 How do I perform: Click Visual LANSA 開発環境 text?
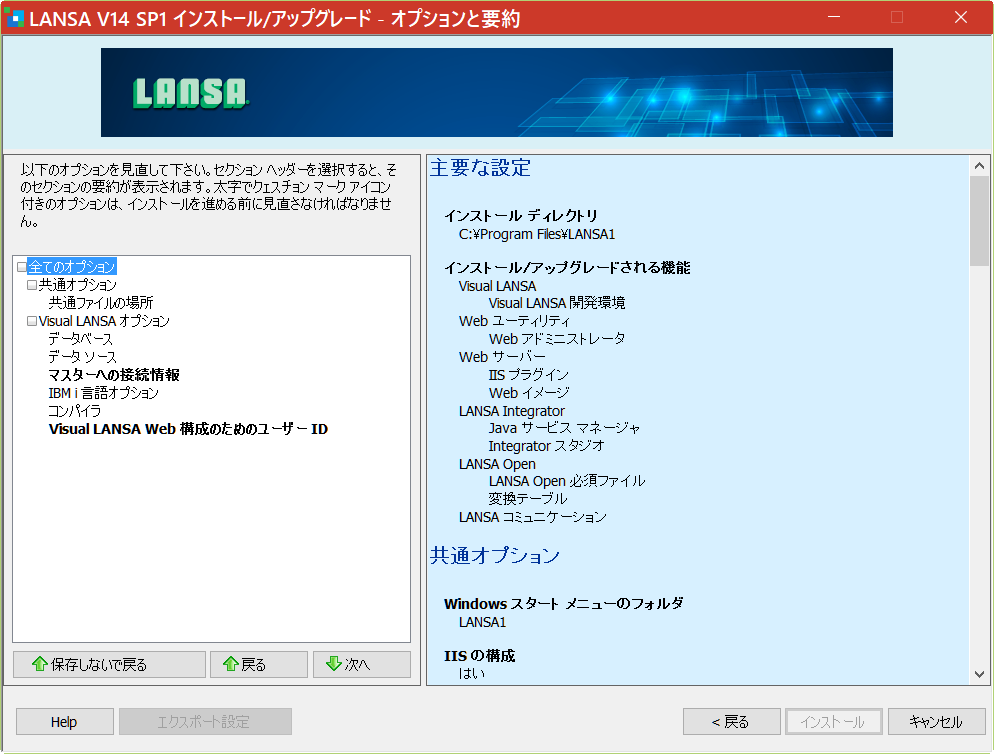tap(557, 303)
